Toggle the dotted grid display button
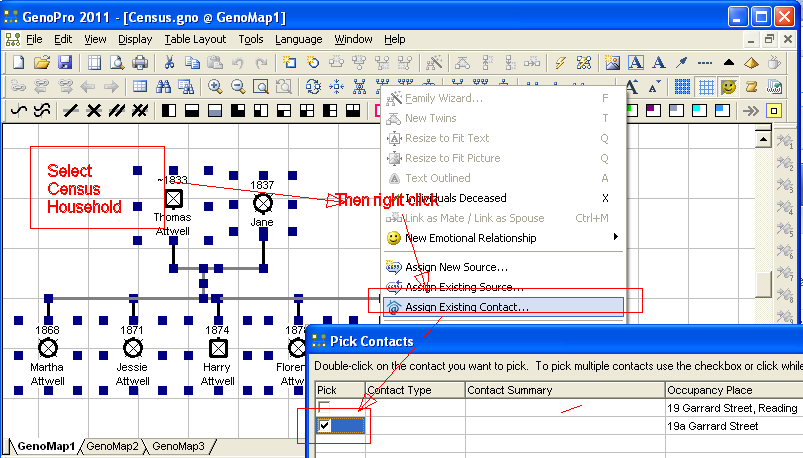This screenshot has height=458, width=803. (x=682, y=86)
